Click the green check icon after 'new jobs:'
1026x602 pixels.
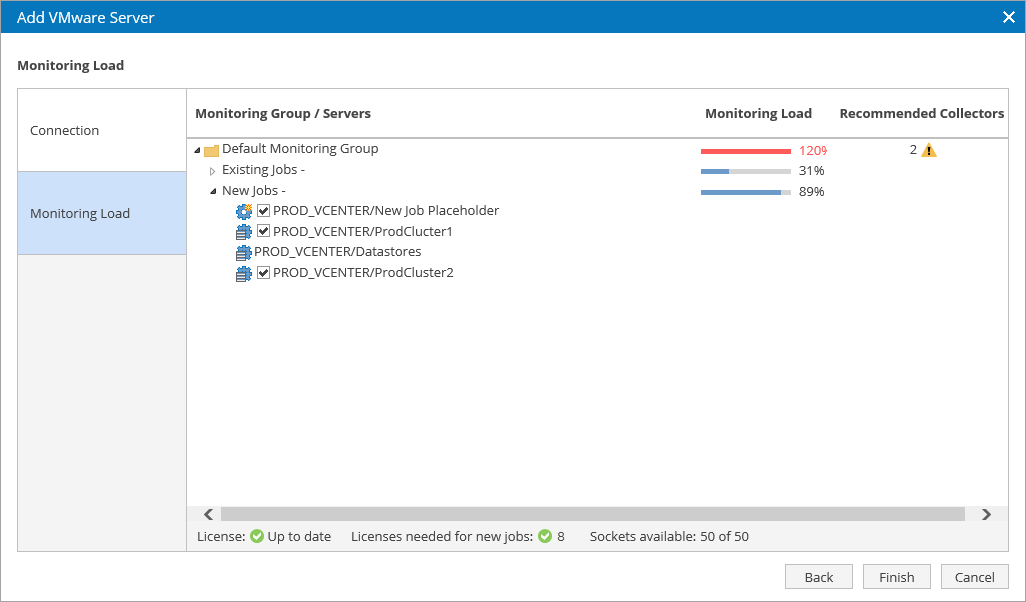(544, 537)
